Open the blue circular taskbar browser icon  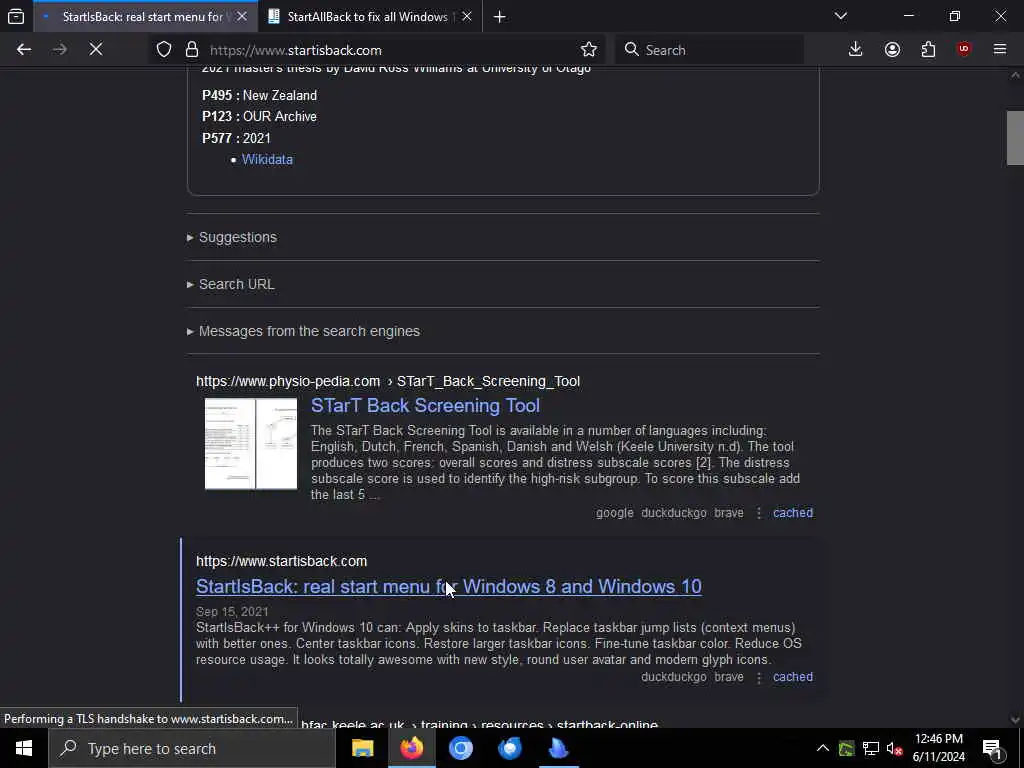pos(460,748)
